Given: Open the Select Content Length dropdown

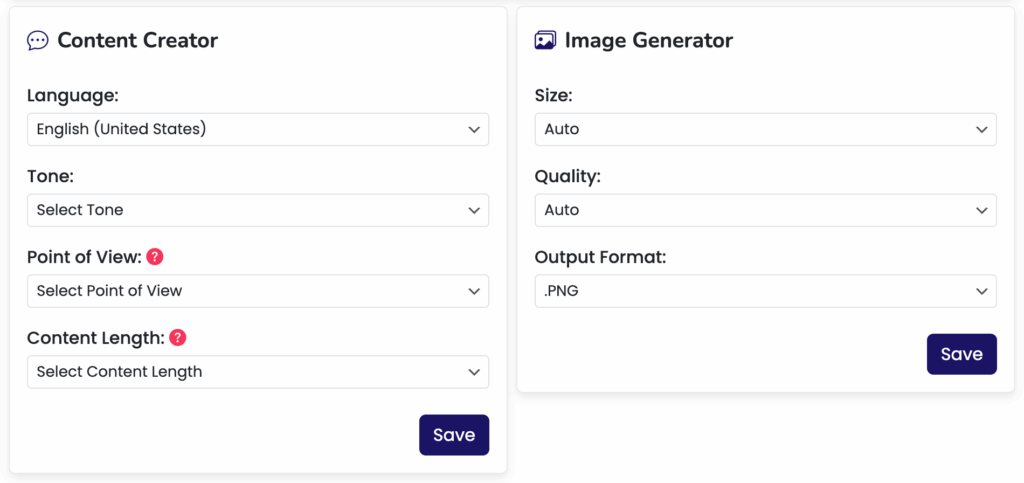Looking at the screenshot, I should click(x=258, y=372).
